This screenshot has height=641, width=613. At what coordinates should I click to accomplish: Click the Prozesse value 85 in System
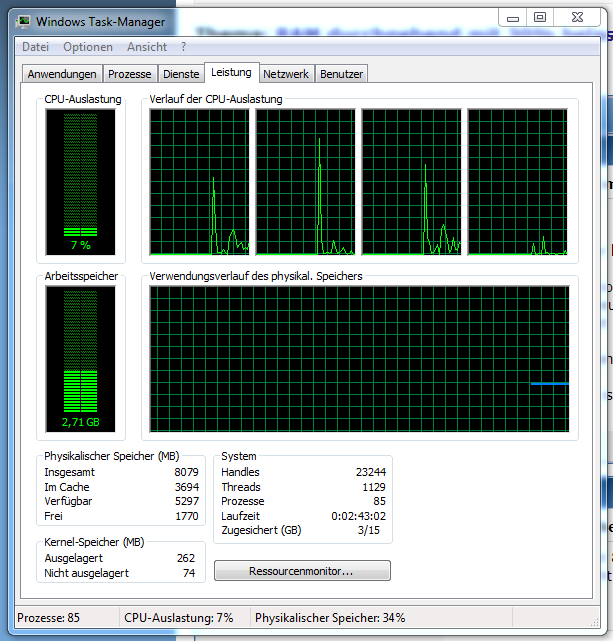click(379, 501)
